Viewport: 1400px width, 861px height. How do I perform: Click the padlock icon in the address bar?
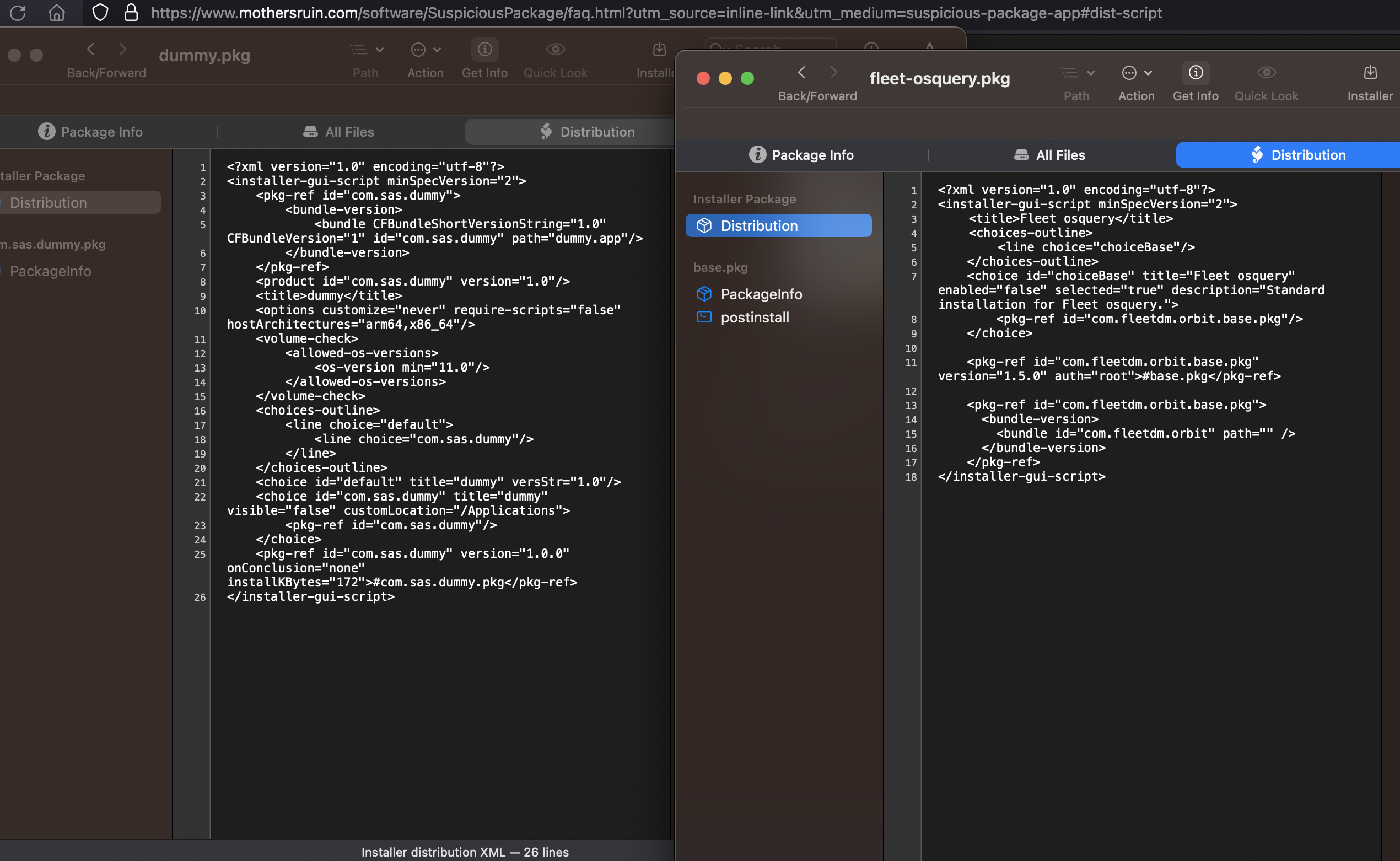pos(132,13)
